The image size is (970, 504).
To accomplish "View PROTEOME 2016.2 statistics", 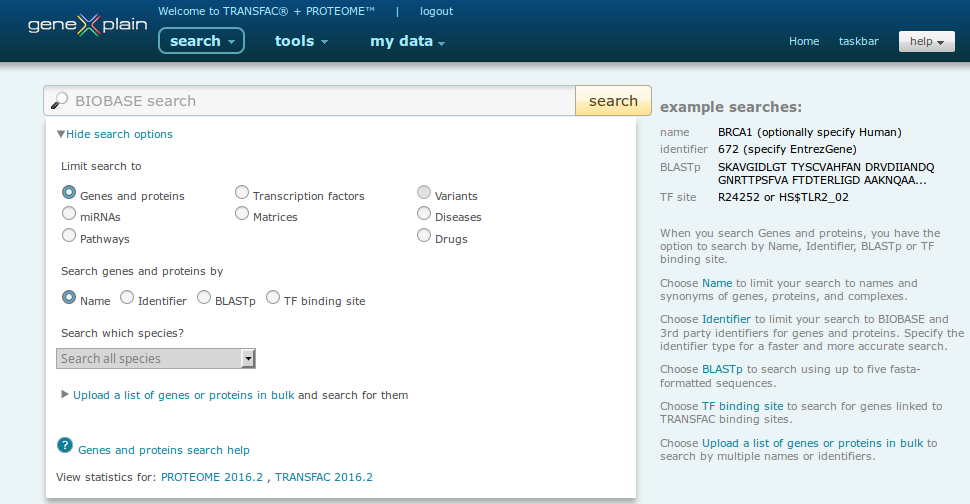I will [x=212, y=477].
